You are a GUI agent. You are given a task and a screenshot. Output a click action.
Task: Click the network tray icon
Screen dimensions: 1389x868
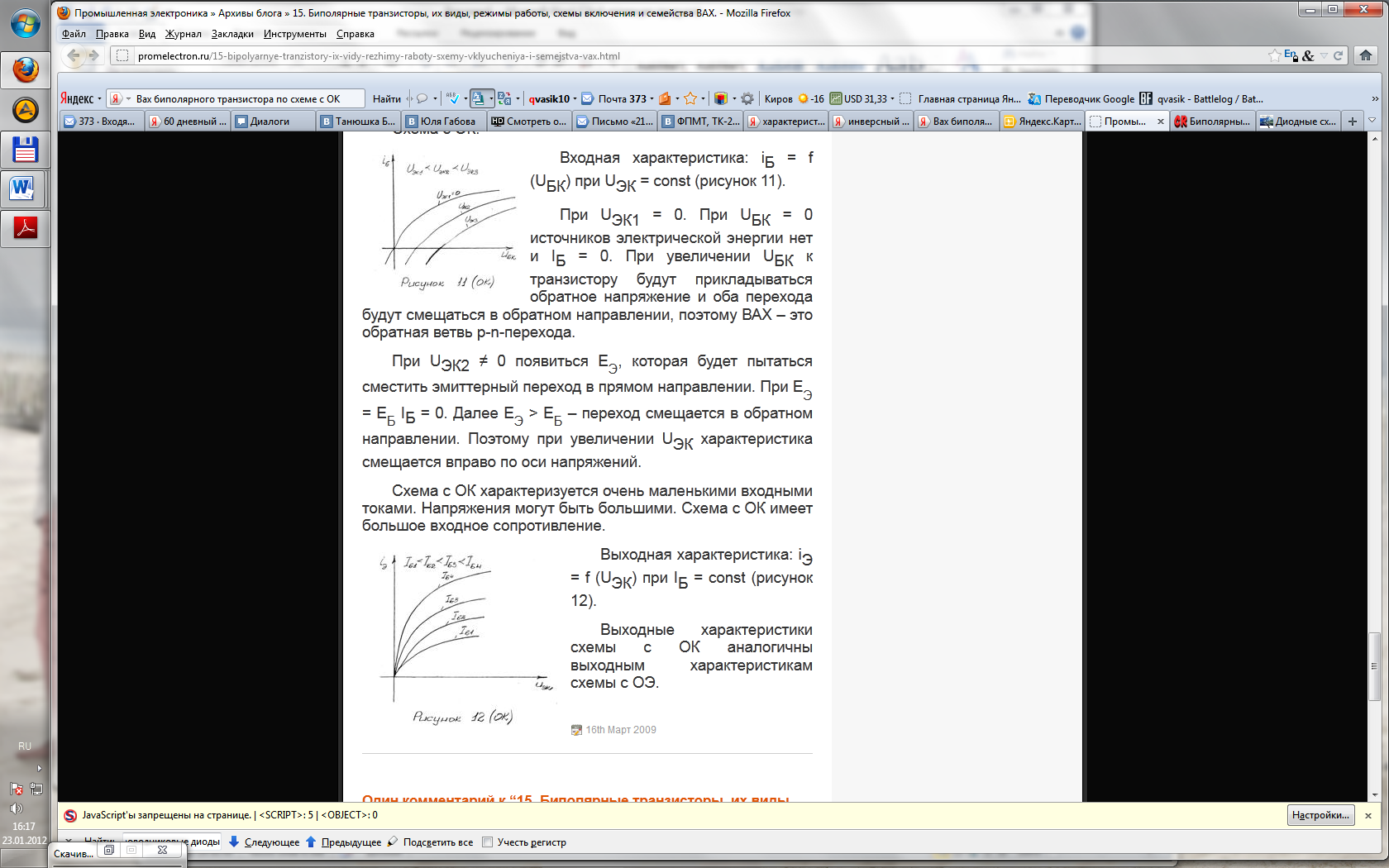[36, 789]
